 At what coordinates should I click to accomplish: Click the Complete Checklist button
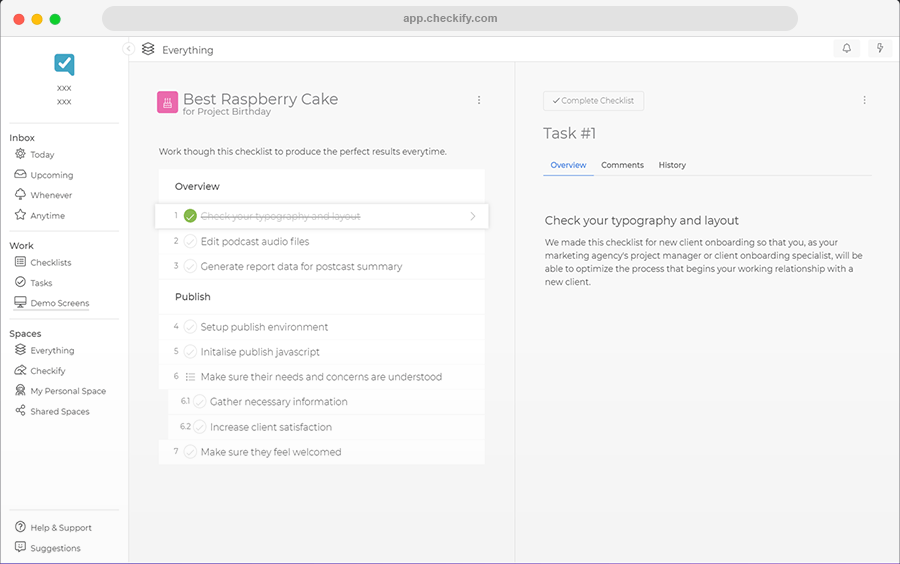tap(594, 101)
